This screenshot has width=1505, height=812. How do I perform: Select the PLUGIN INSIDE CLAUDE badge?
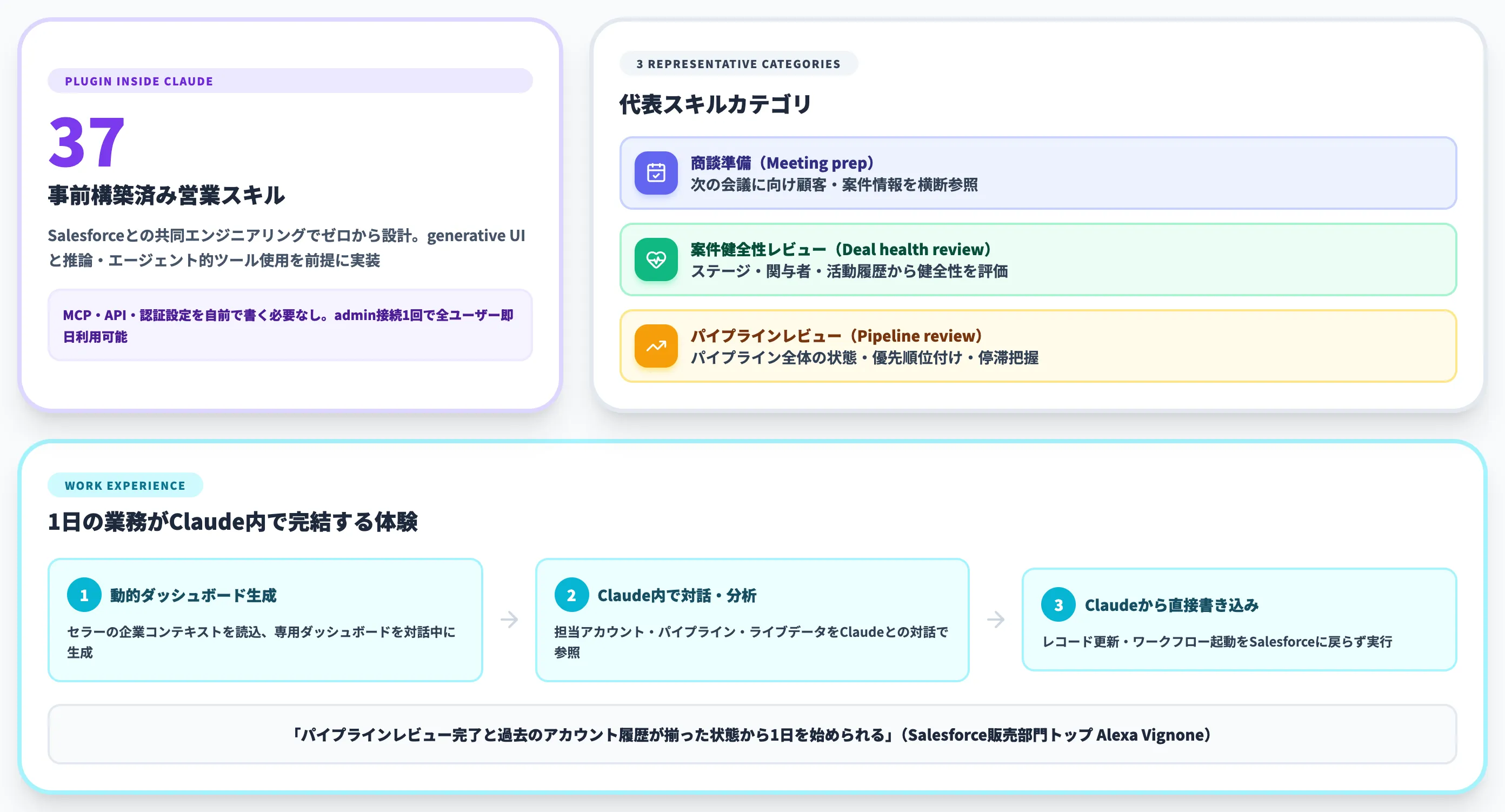pyautogui.click(x=290, y=81)
